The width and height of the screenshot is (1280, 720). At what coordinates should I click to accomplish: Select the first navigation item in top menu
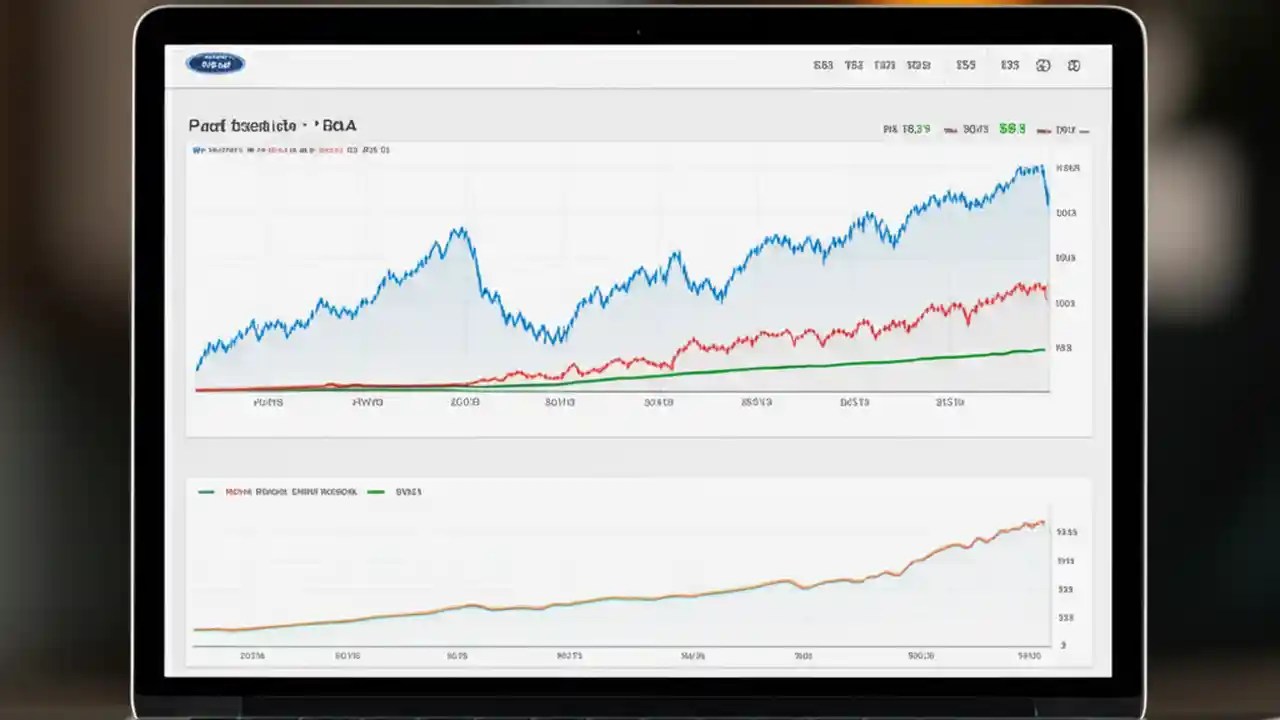(x=823, y=65)
